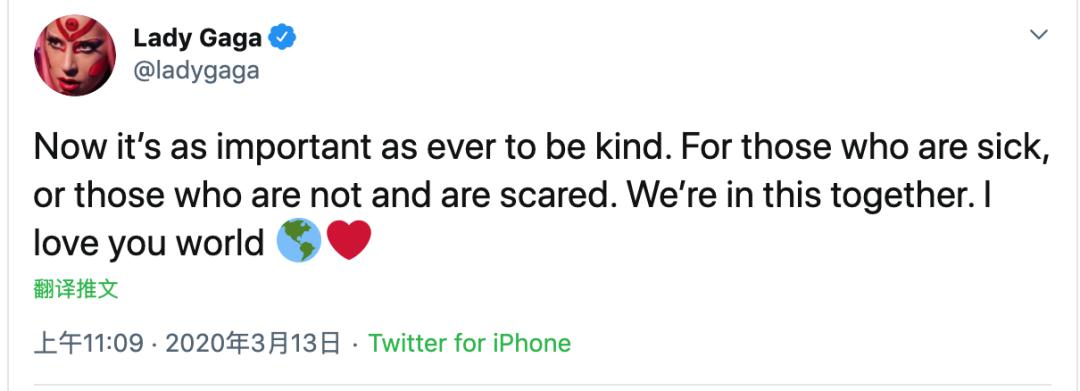Click the 2020年3月13日 date
The height and width of the screenshot is (391, 1080).
coord(253,343)
